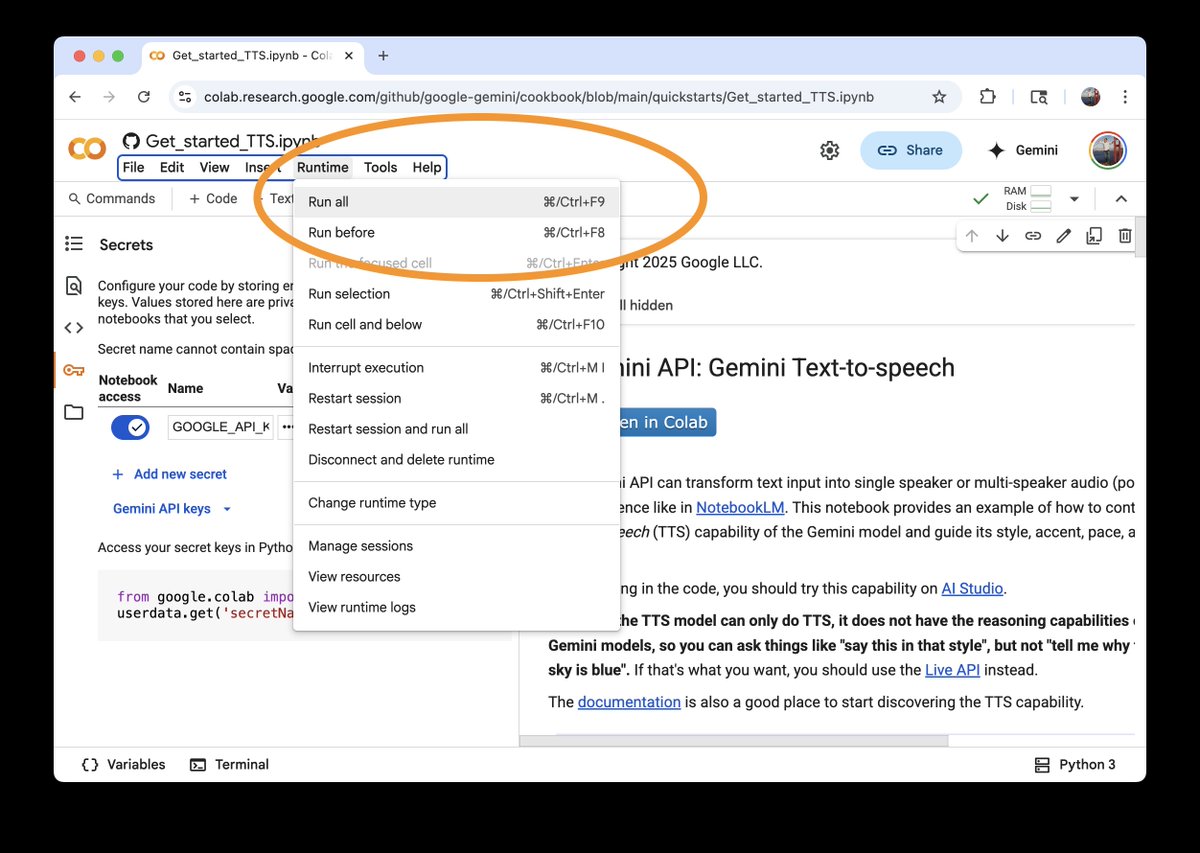Viewport: 1200px width, 853px height.
Task: Open Google account avatar in Colab
Action: [1108, 150]
